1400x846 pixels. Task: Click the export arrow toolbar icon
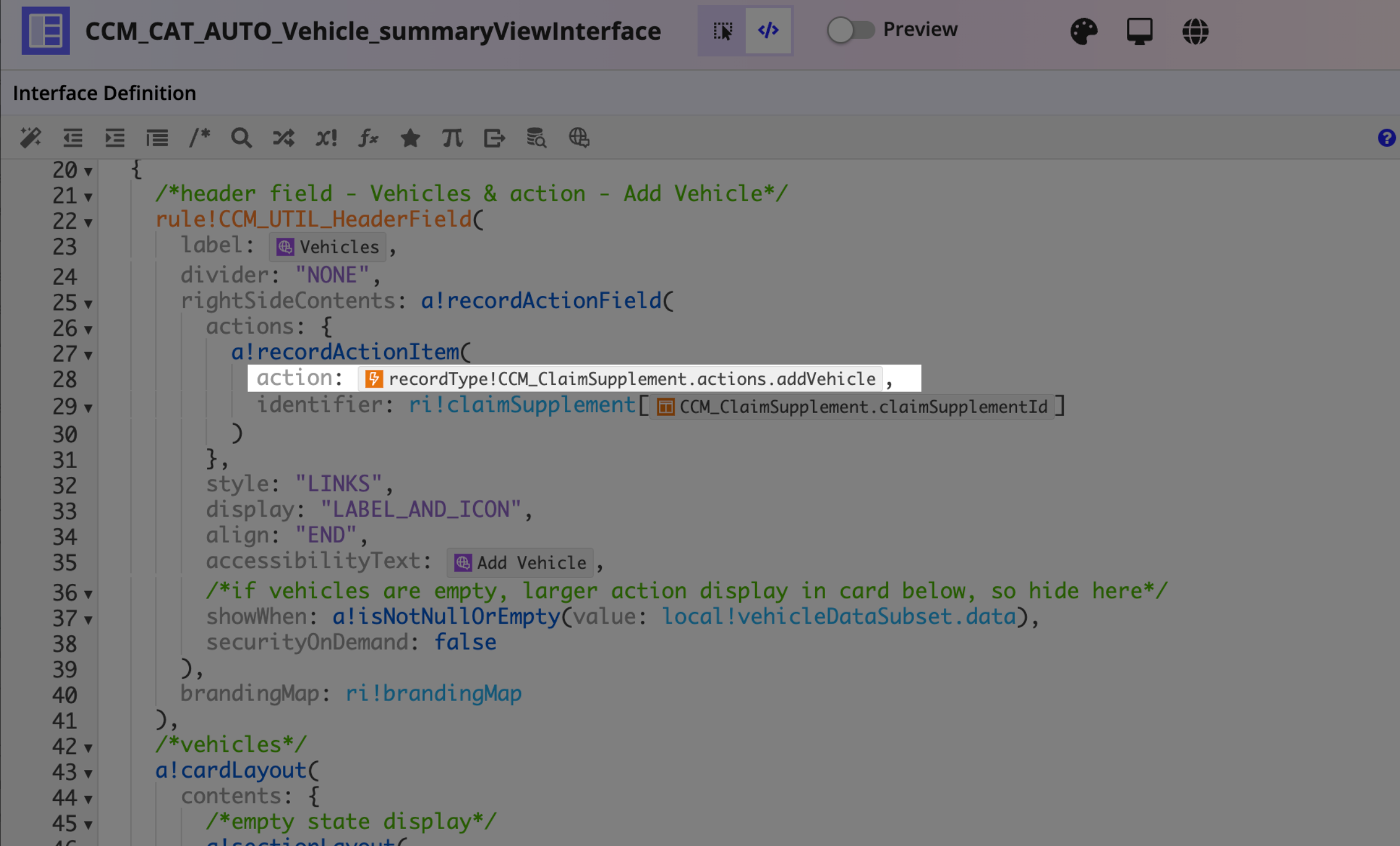[x=495, y=138]
